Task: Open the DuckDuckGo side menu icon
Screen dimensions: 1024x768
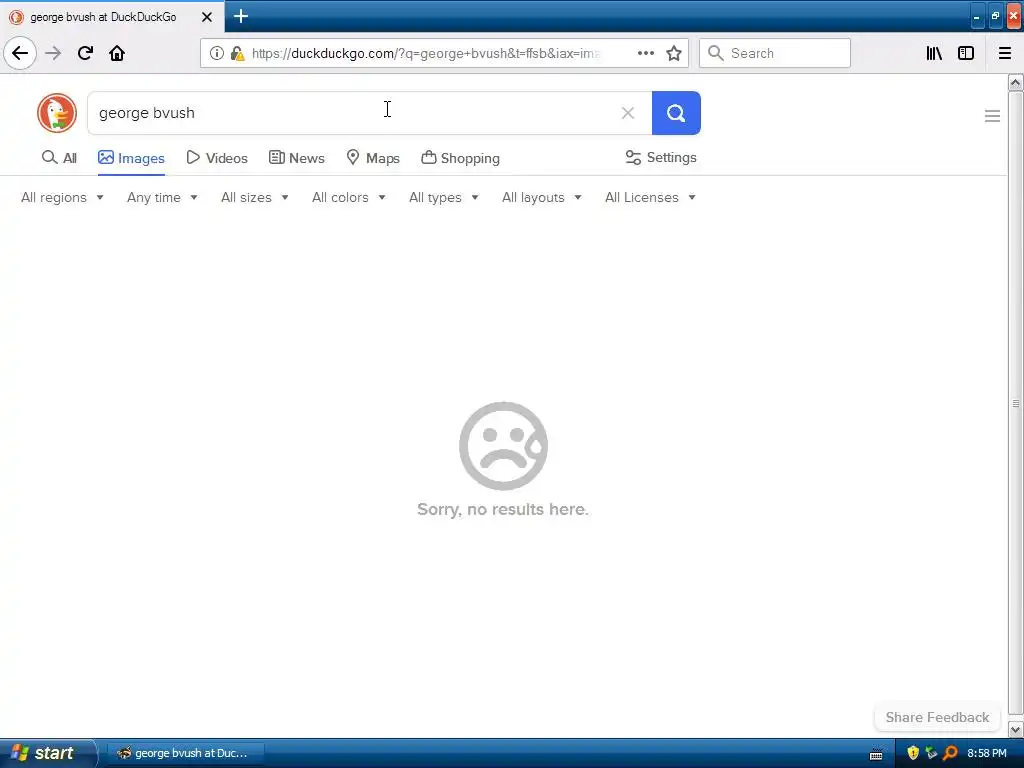Action: pyautogui.click(x=992, y=116)
